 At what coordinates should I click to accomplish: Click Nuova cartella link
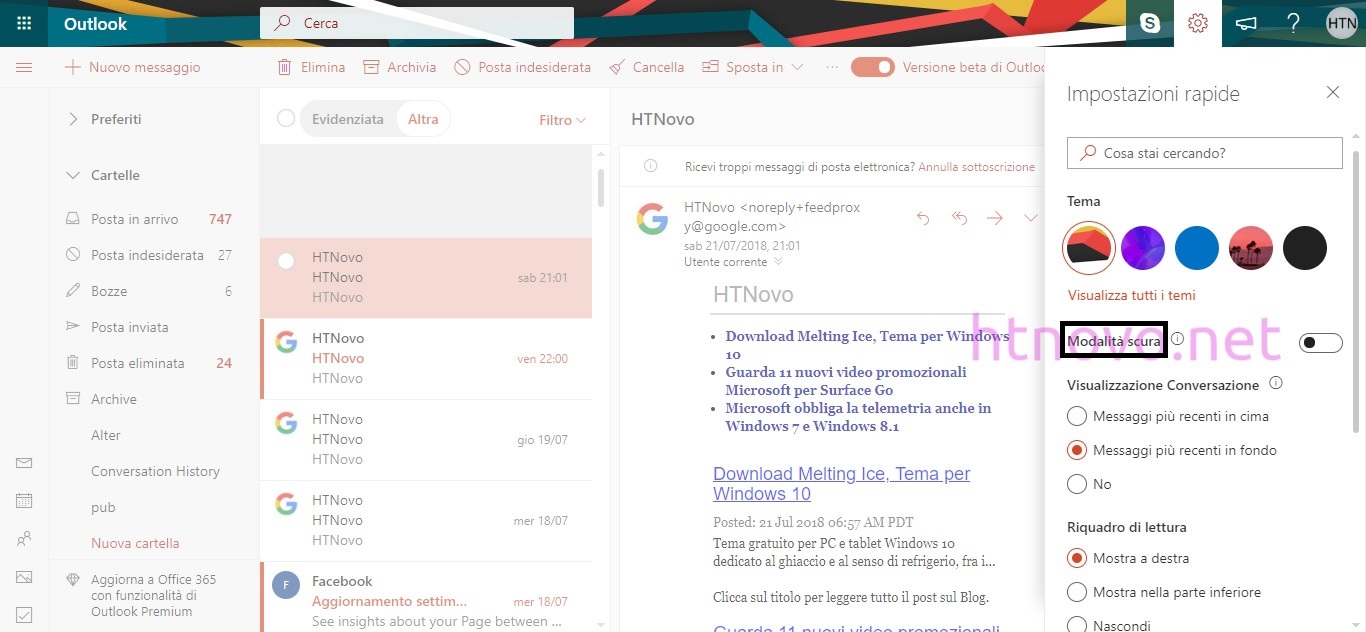135,543
